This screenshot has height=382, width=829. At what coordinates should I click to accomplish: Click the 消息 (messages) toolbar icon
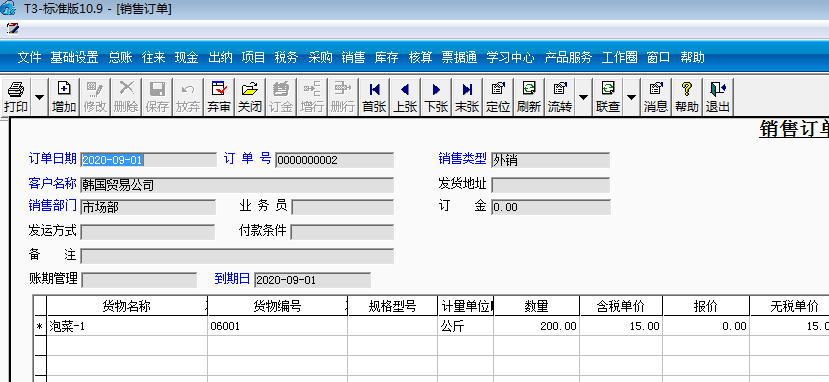pyautogui.click(x=656, y=97)
